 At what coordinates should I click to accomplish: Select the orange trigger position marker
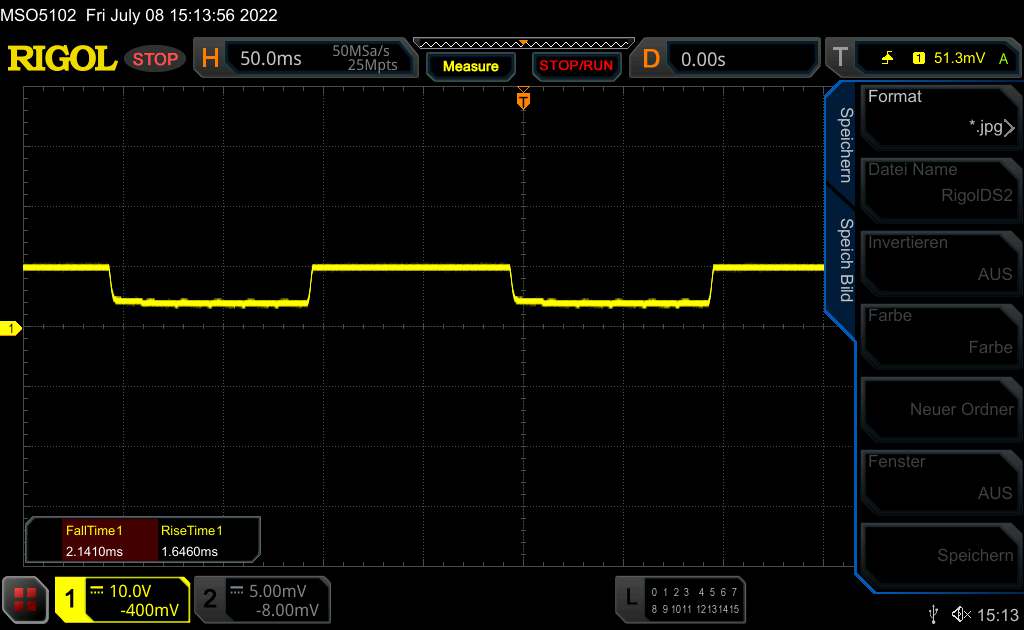[523, 100]
